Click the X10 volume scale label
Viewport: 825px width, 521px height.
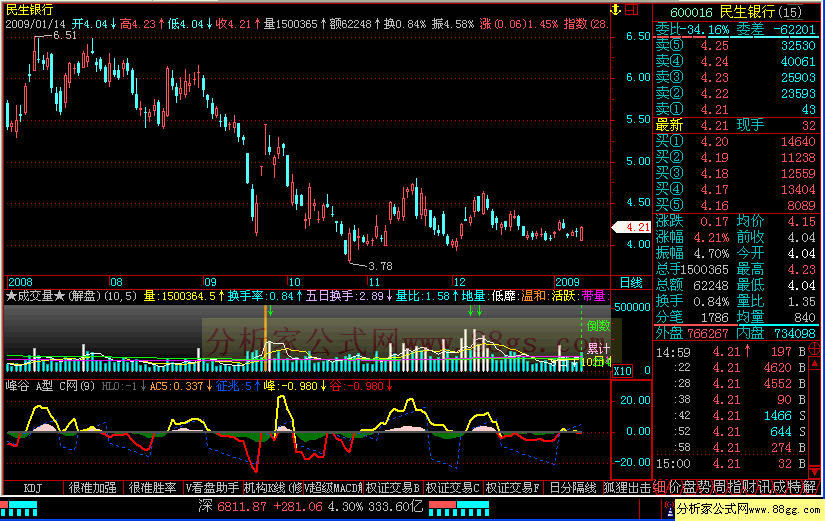pos(622,371)
